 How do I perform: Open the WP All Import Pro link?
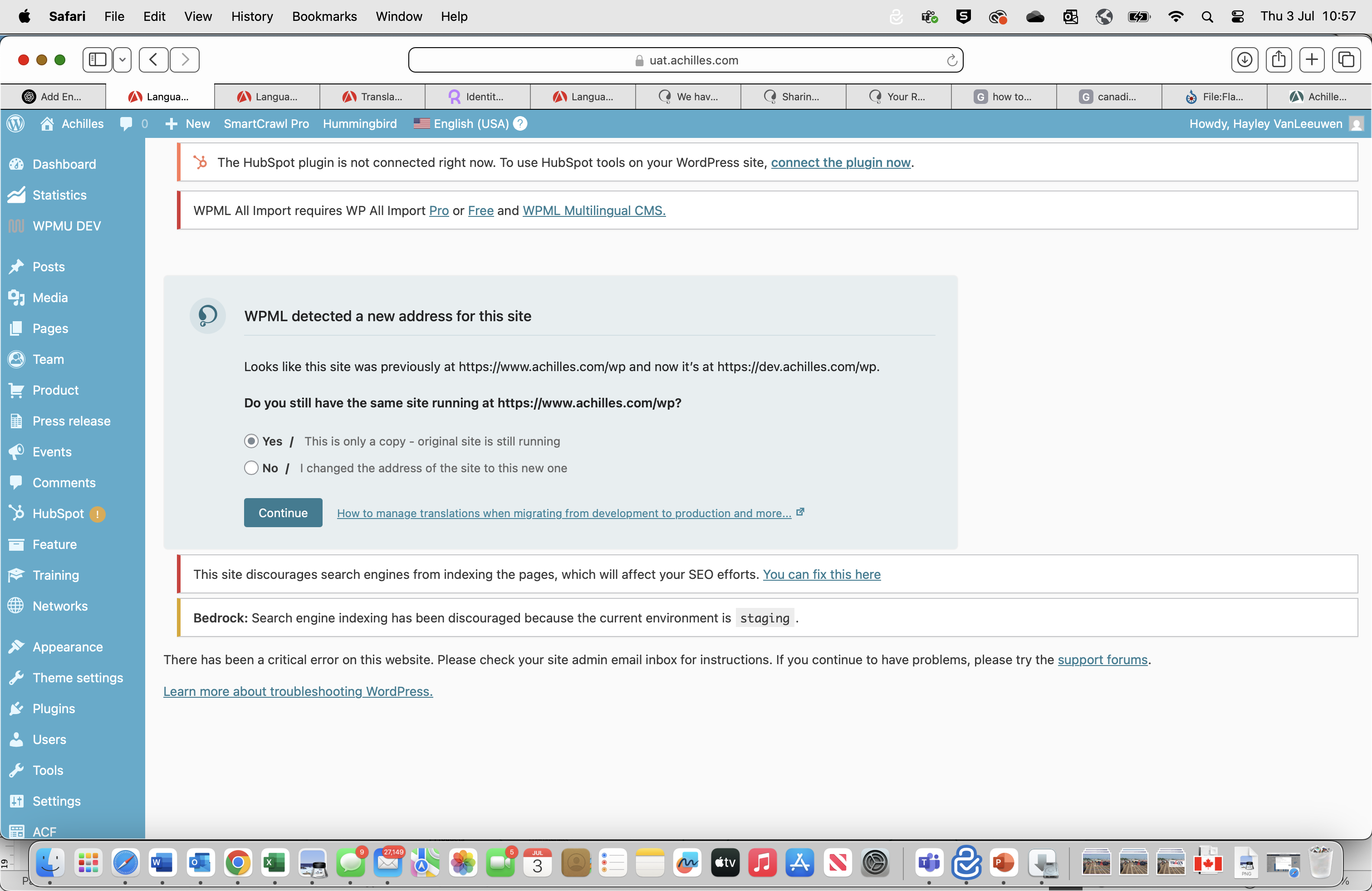tap(439, 211)
